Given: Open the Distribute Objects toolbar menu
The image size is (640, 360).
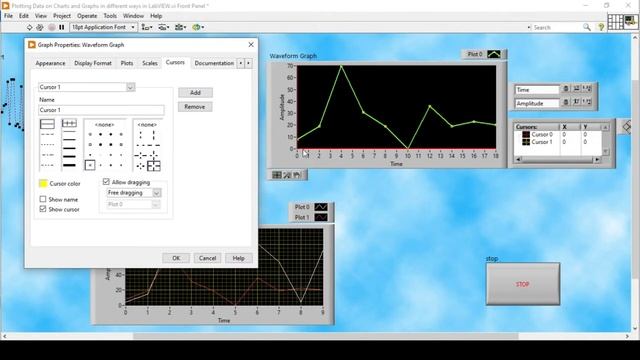Looking at the screenshot, I should pos(164,27).
